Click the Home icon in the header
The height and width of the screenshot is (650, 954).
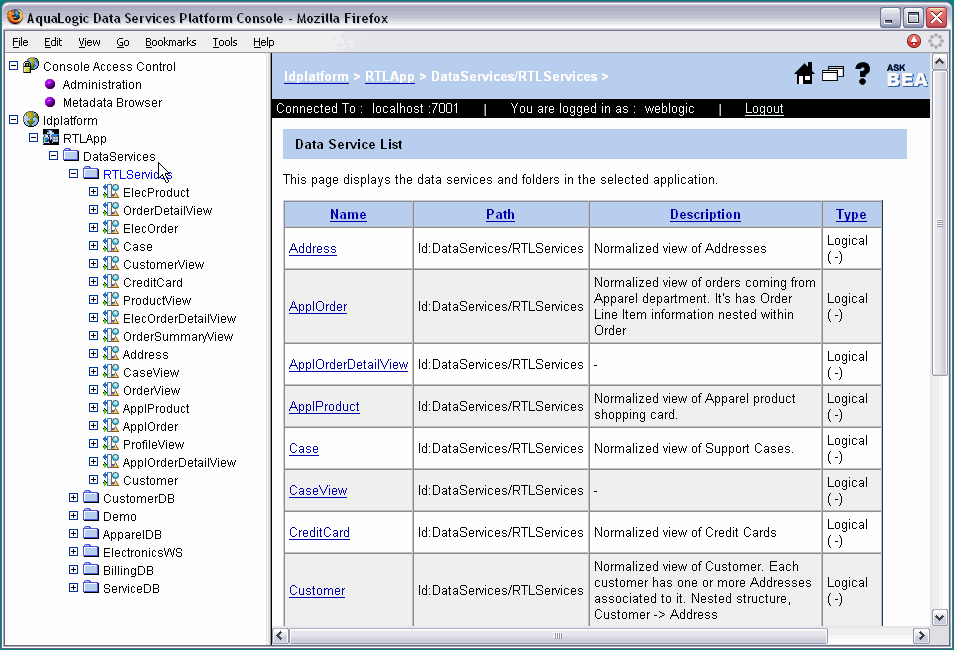pyautogui.click(x=804, y=74)
